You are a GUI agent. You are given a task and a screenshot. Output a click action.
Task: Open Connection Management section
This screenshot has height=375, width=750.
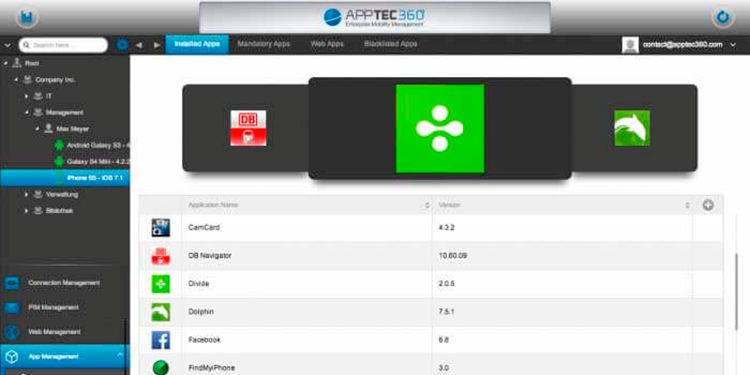click(64, 283)
